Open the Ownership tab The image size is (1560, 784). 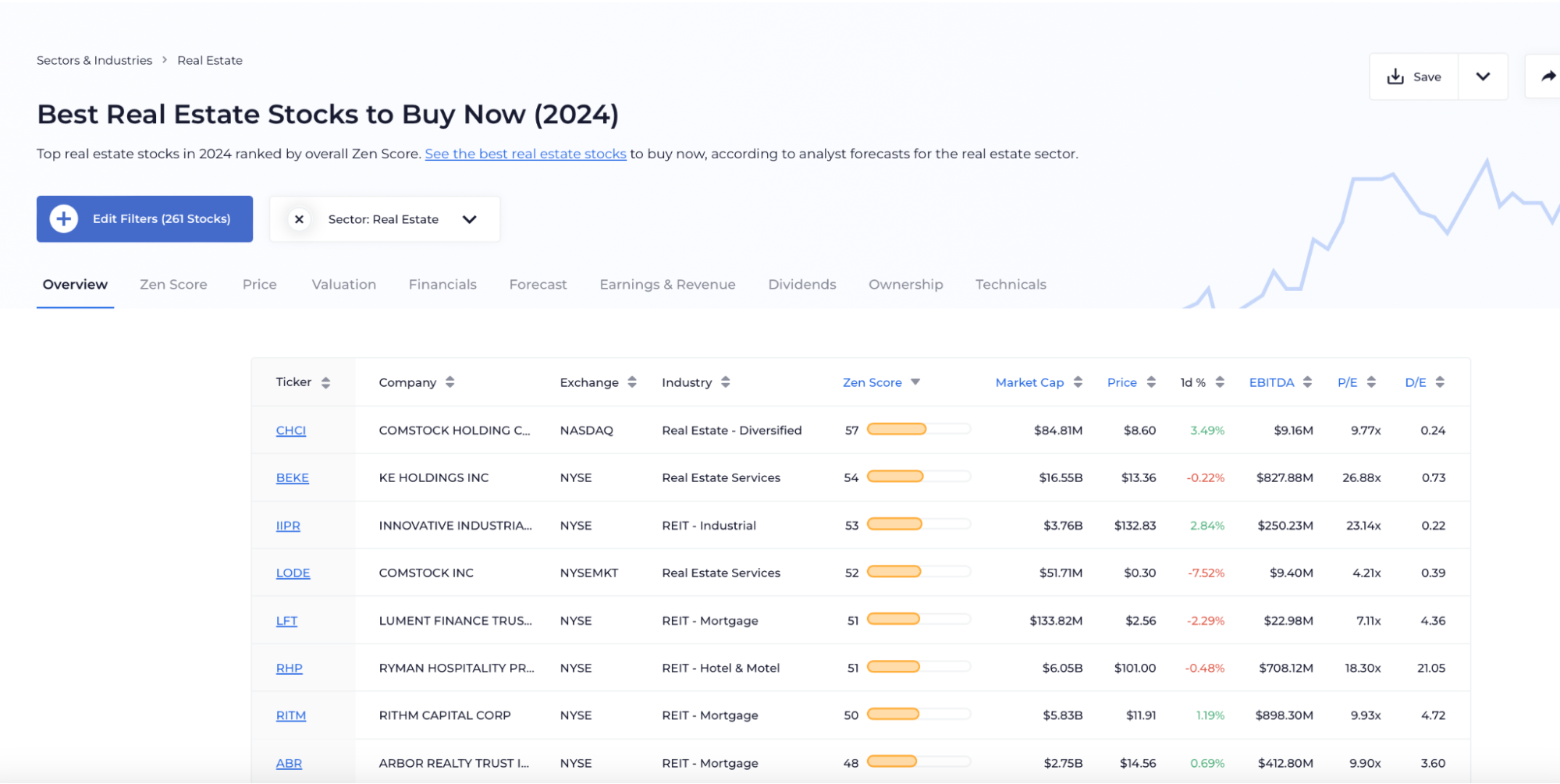tap(906, 285)
